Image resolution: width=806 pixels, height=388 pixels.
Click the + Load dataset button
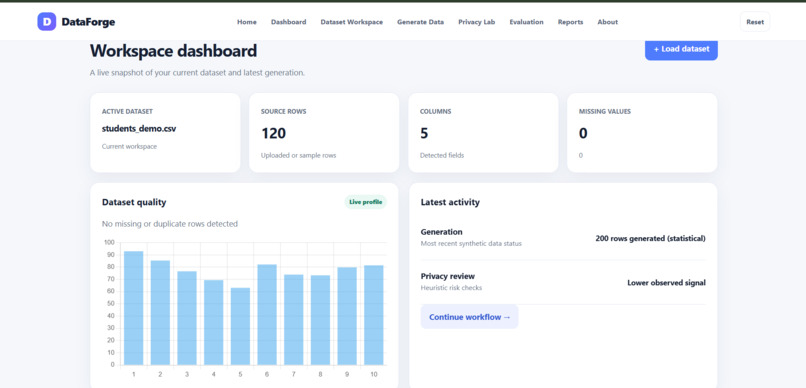click(681, 49)
